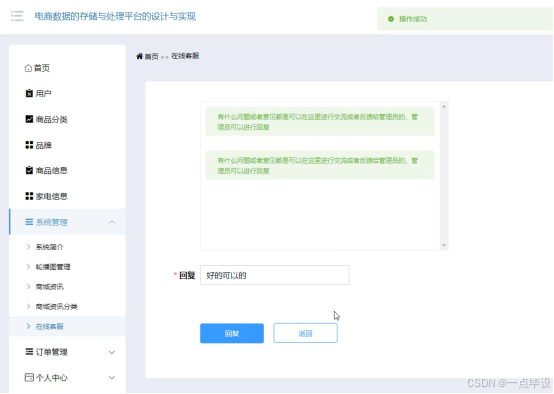This screenshot has width=554, height=394.
Task: Open 商城资讯 submenu item
Action: [x=67, y=287]
